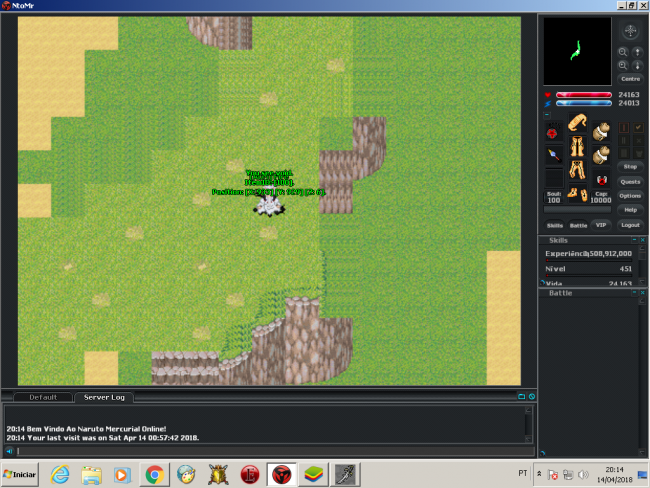Click the minimap display area

click(577, 51)
